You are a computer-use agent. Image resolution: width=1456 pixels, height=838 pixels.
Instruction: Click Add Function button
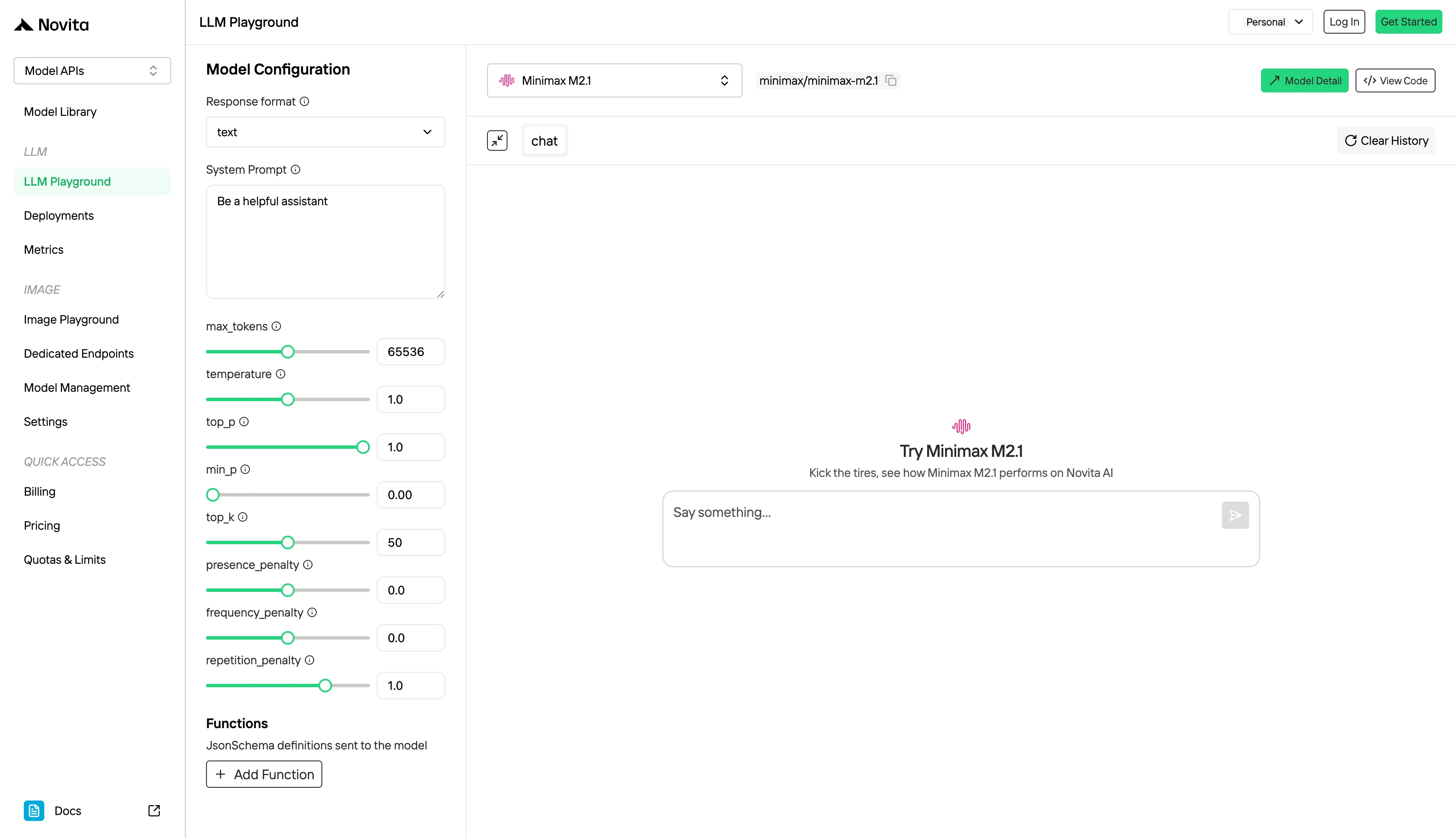pyautogui.click(x=264, y=774)
